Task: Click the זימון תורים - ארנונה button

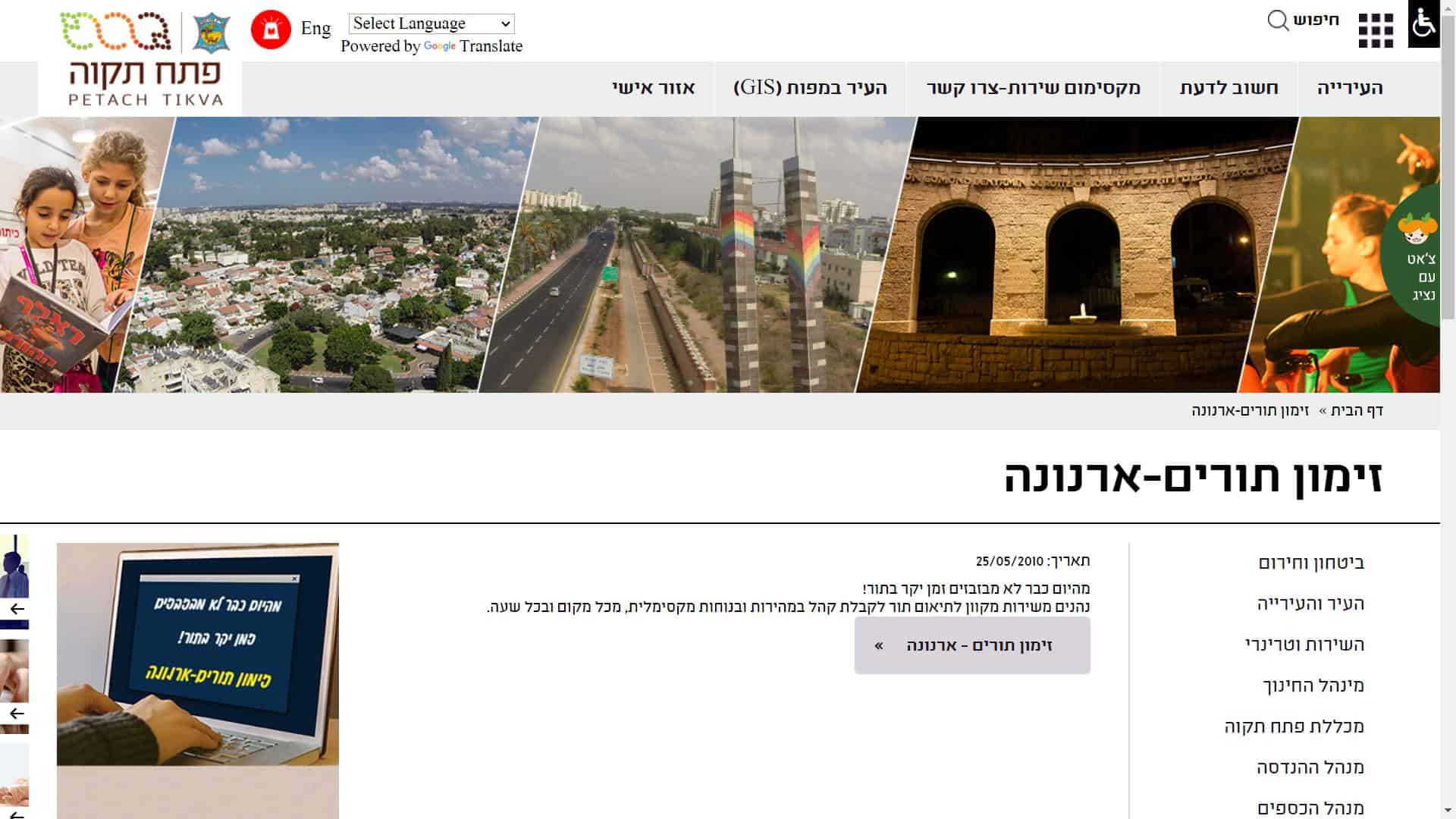Action: (x=972, y=645)
